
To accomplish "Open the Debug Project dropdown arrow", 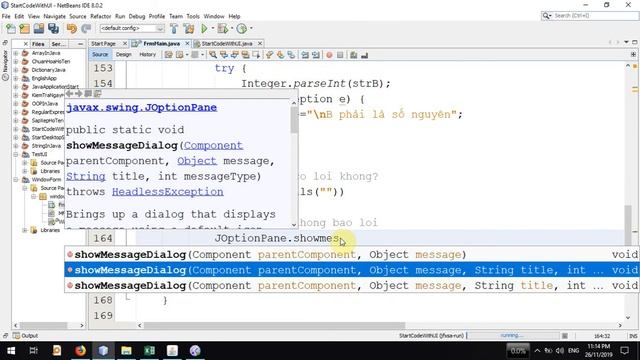I will point(231,28).
